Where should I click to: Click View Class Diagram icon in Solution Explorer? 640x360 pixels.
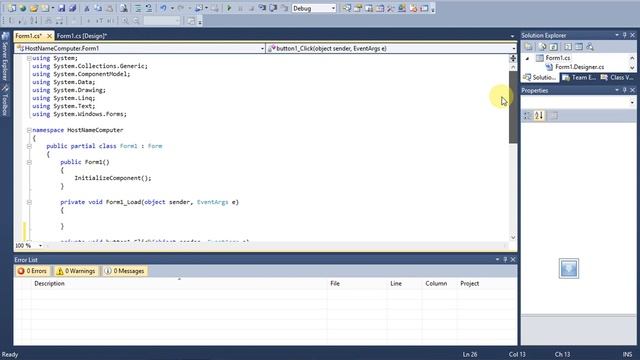[590, 47]
